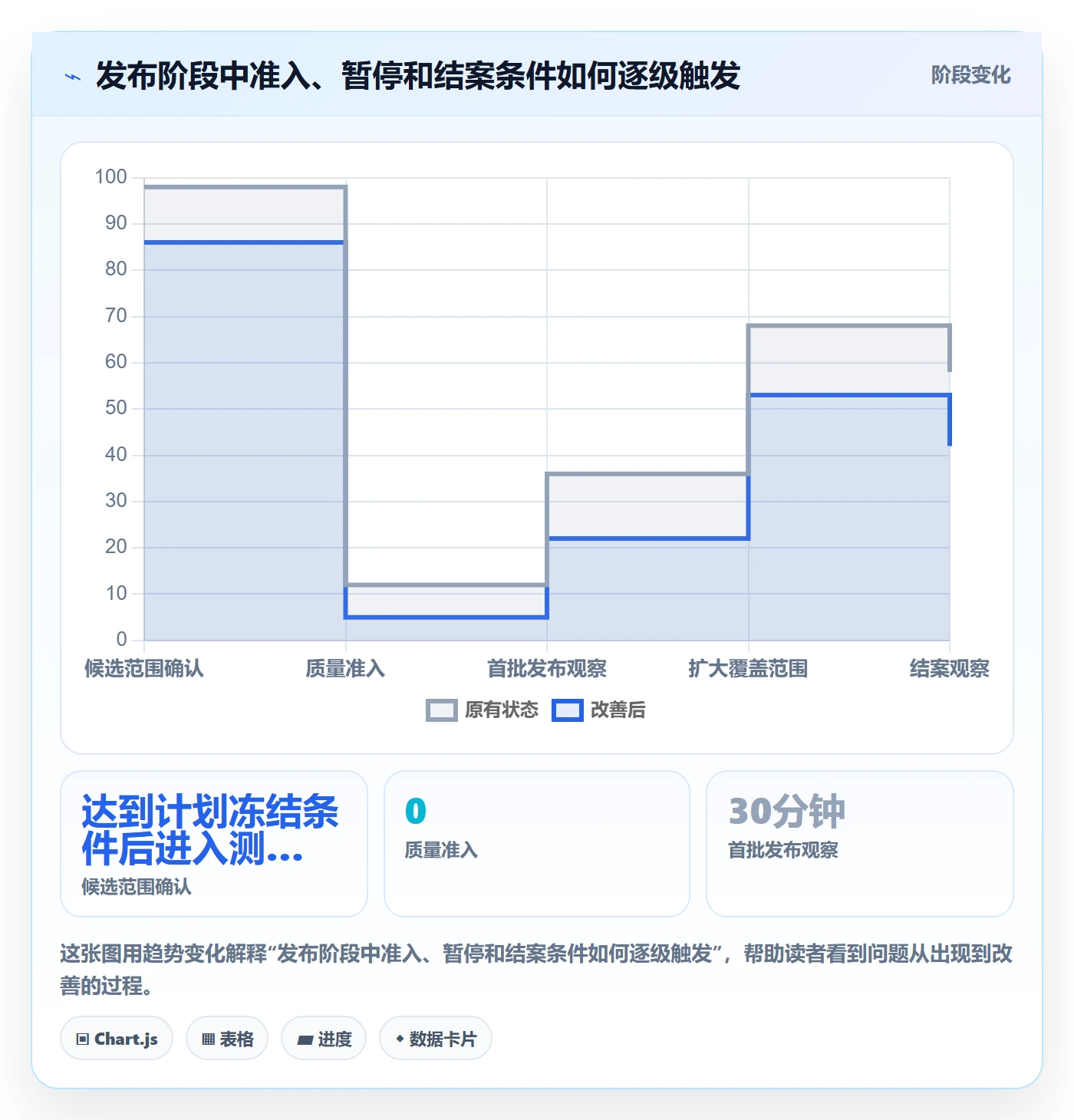Image resolution: width=1074 pixels, height=1120 pixels.
Task: Click the 扩大覆盖范围 x-axis label
Action: point(748,669)
